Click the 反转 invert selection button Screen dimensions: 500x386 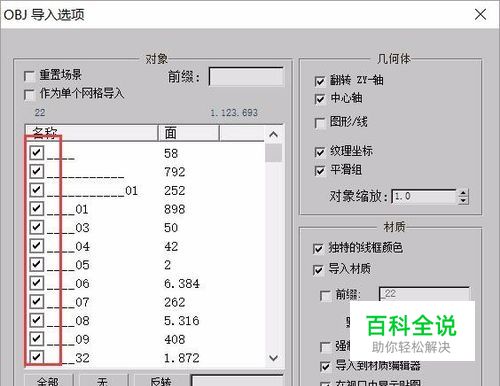click(x=161, y=380)
